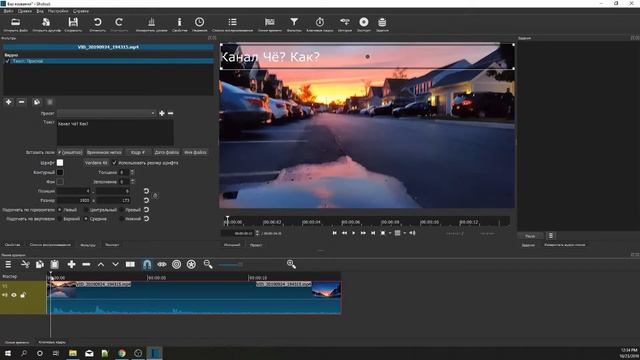The width and height of the screenshot is (640, 360).
Task: Hide track V1 with eye icon
Action: point(14,295)
